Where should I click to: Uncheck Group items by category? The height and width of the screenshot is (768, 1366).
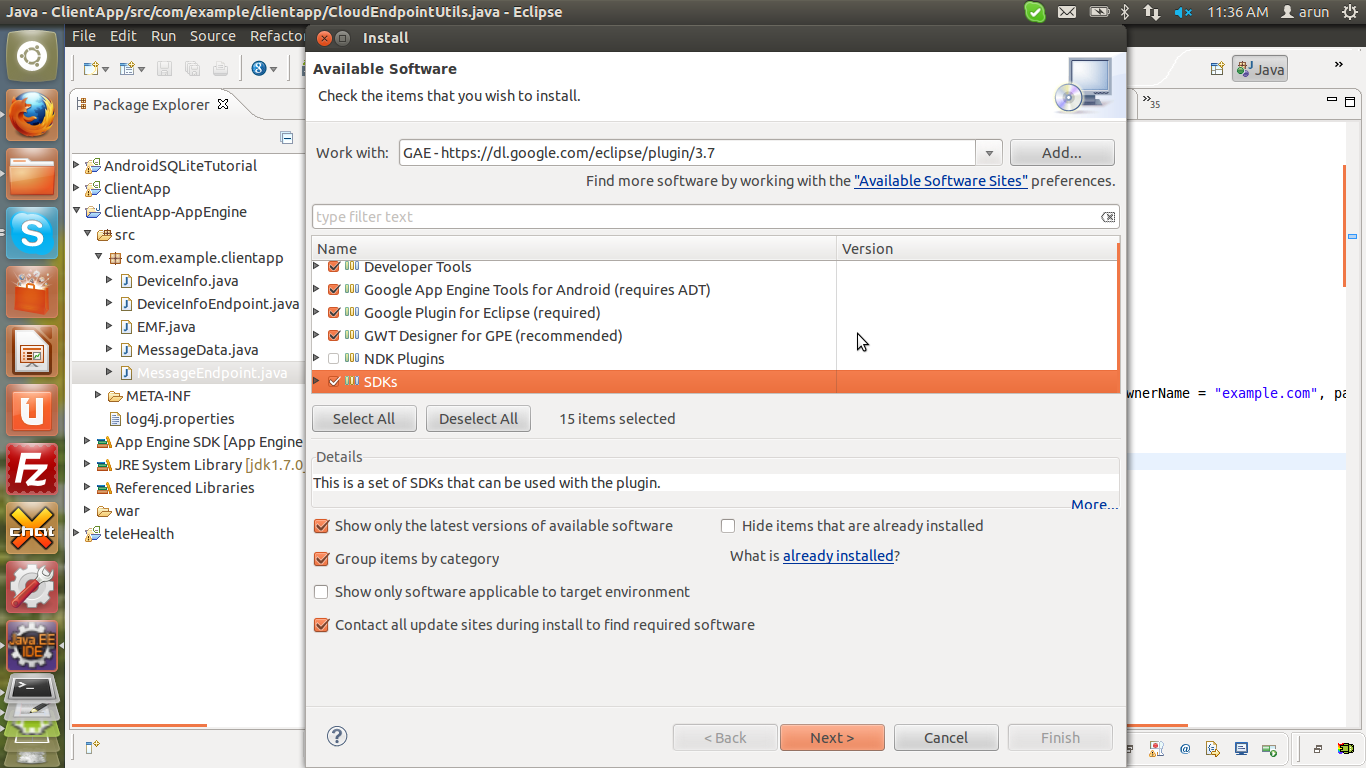[x=321, y=559]
